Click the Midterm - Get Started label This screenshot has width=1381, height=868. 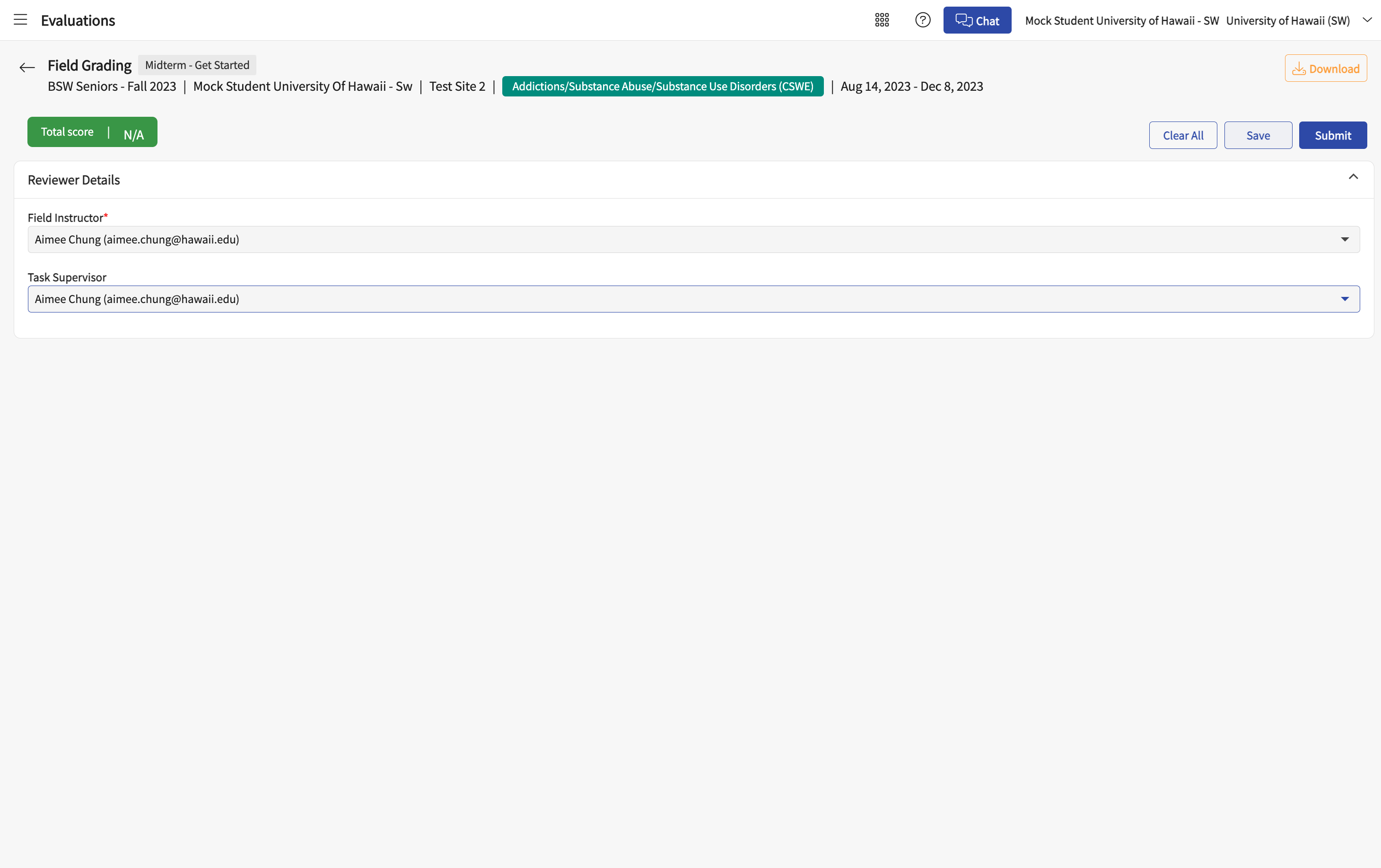click(x=197, y=65)
